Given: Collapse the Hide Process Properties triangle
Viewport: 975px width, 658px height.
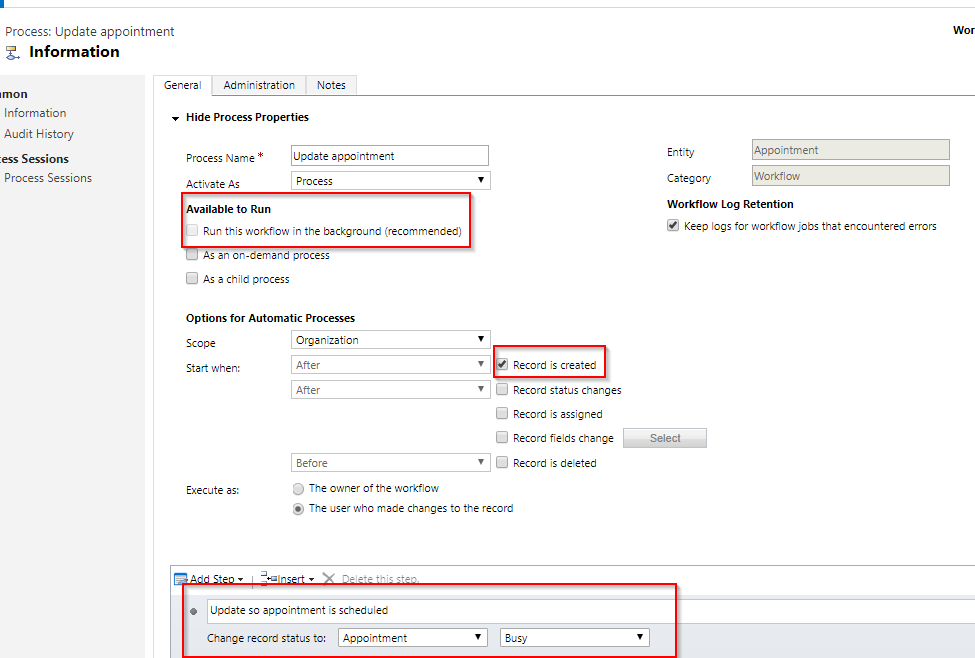Looking at the screenshot, I should click(175, 118).
